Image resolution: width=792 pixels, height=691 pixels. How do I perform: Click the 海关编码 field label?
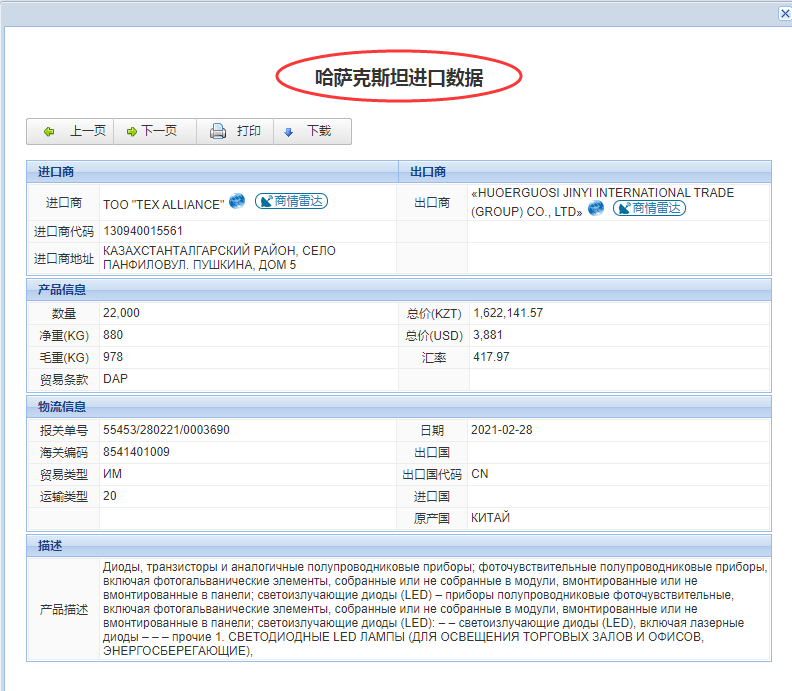click(64, 453)
